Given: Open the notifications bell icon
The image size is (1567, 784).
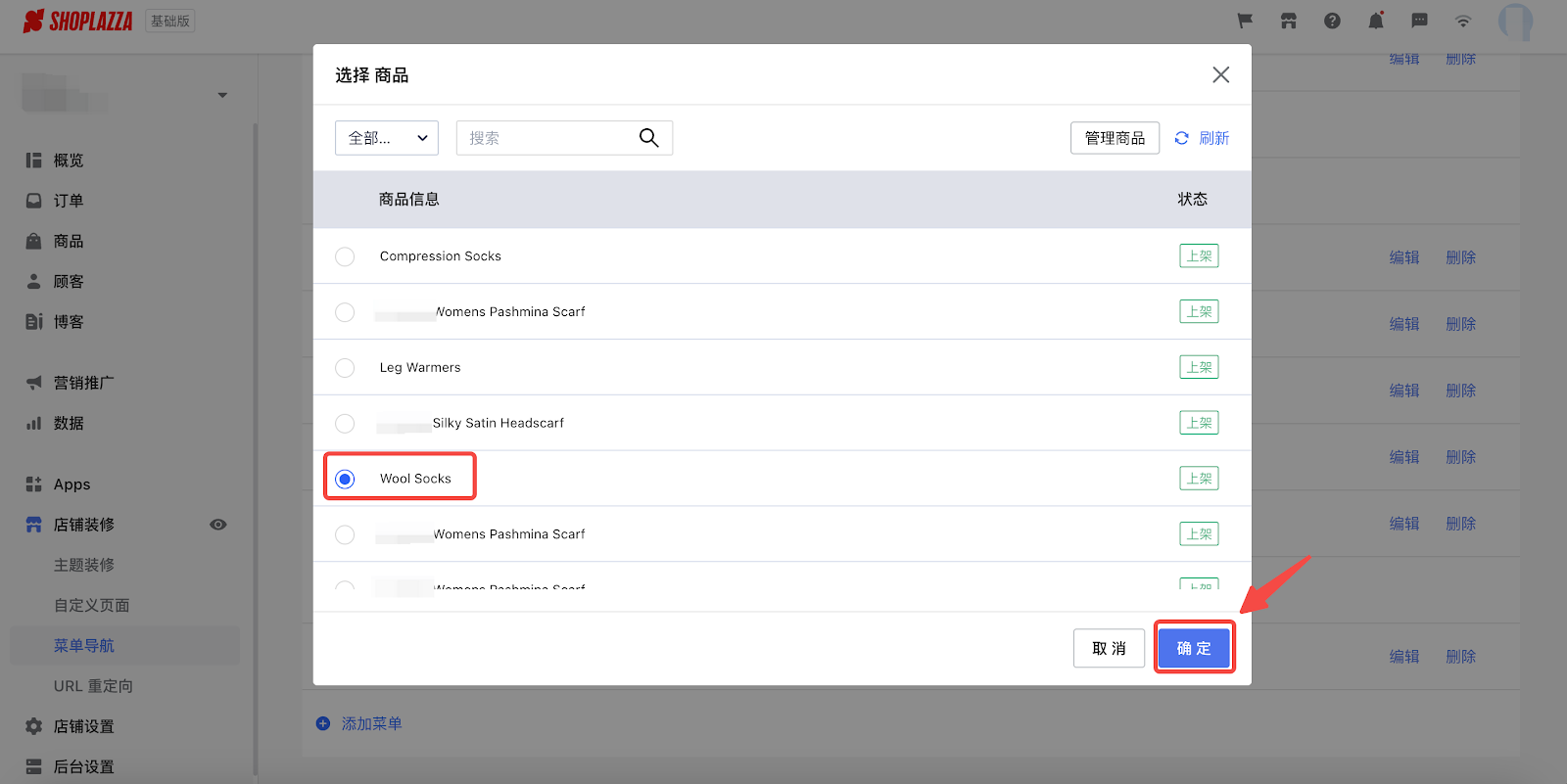Looking at the screenshot, I should (1376, 21).
